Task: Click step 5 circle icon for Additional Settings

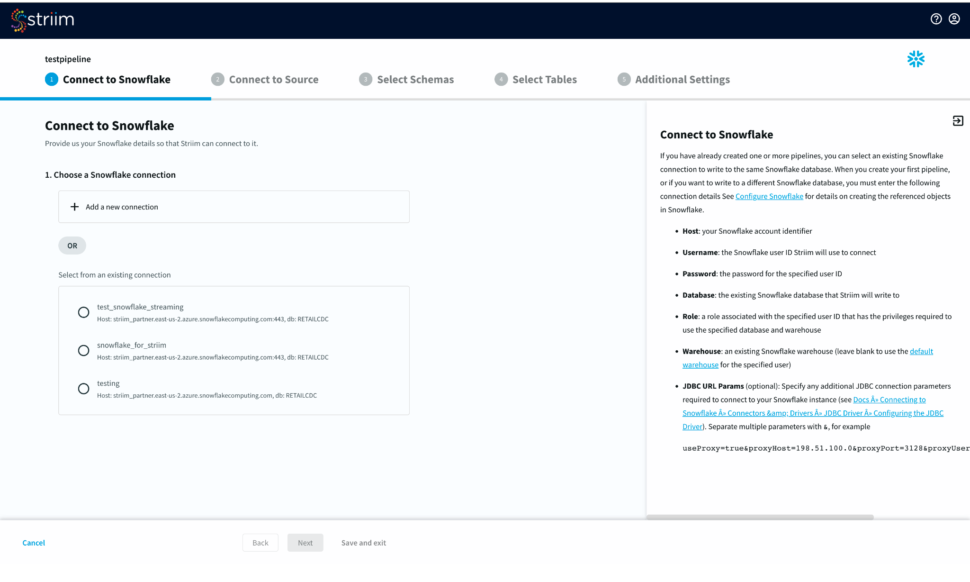Action: (x=623, y=80)
